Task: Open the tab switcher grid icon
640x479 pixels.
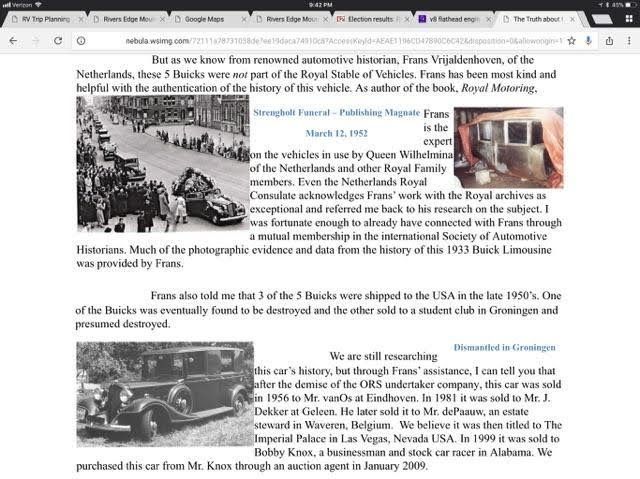Action: point(629,19)
